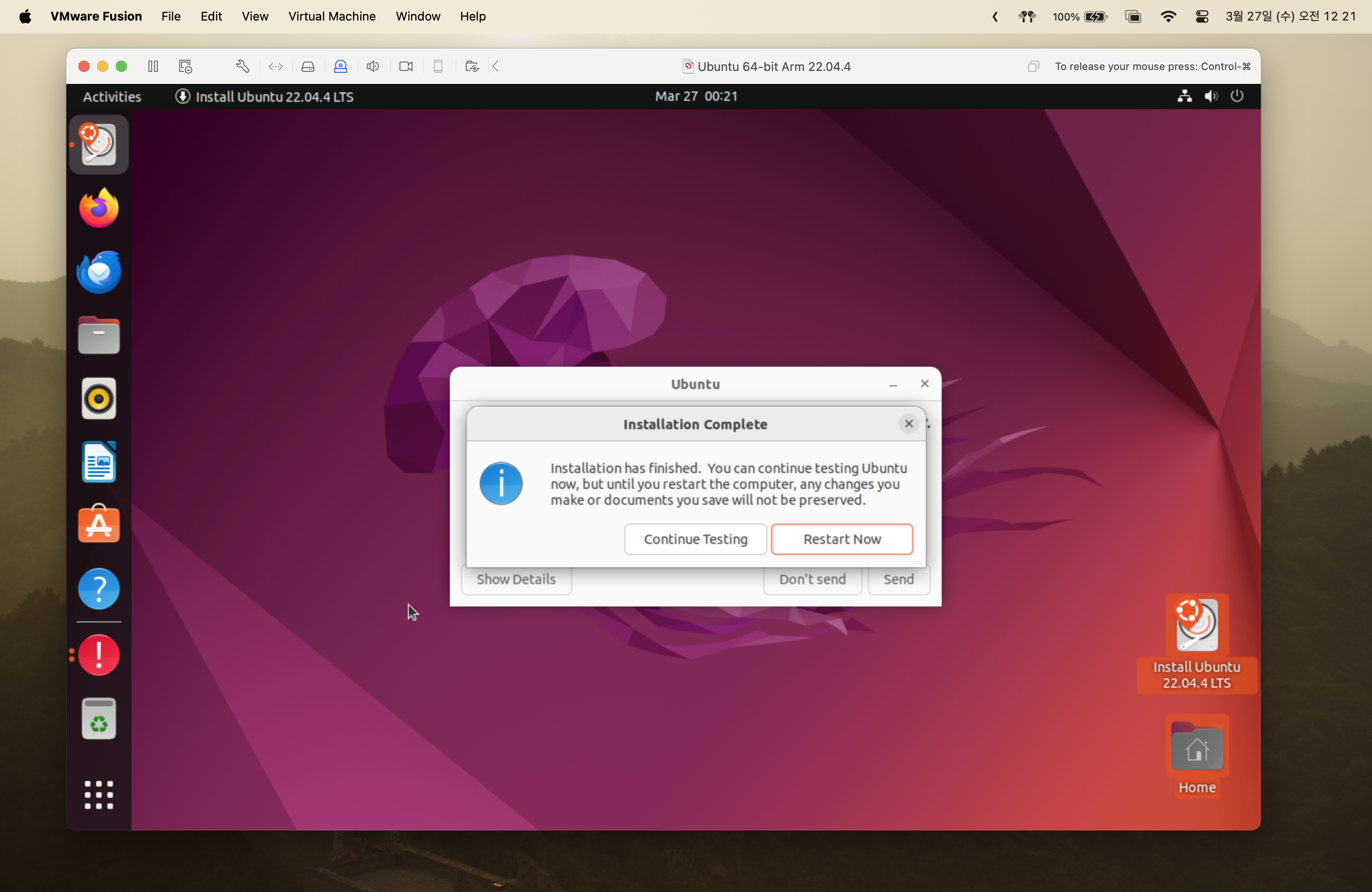Open Firefox from the Ubuntu dock
Image resolution: width=1372 pixels, height=892 pixels.
(x=98, y=208)
